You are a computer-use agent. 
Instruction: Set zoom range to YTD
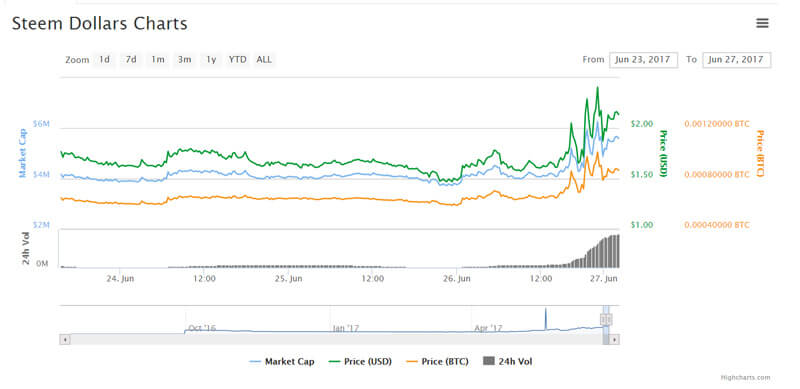(237, 60)
